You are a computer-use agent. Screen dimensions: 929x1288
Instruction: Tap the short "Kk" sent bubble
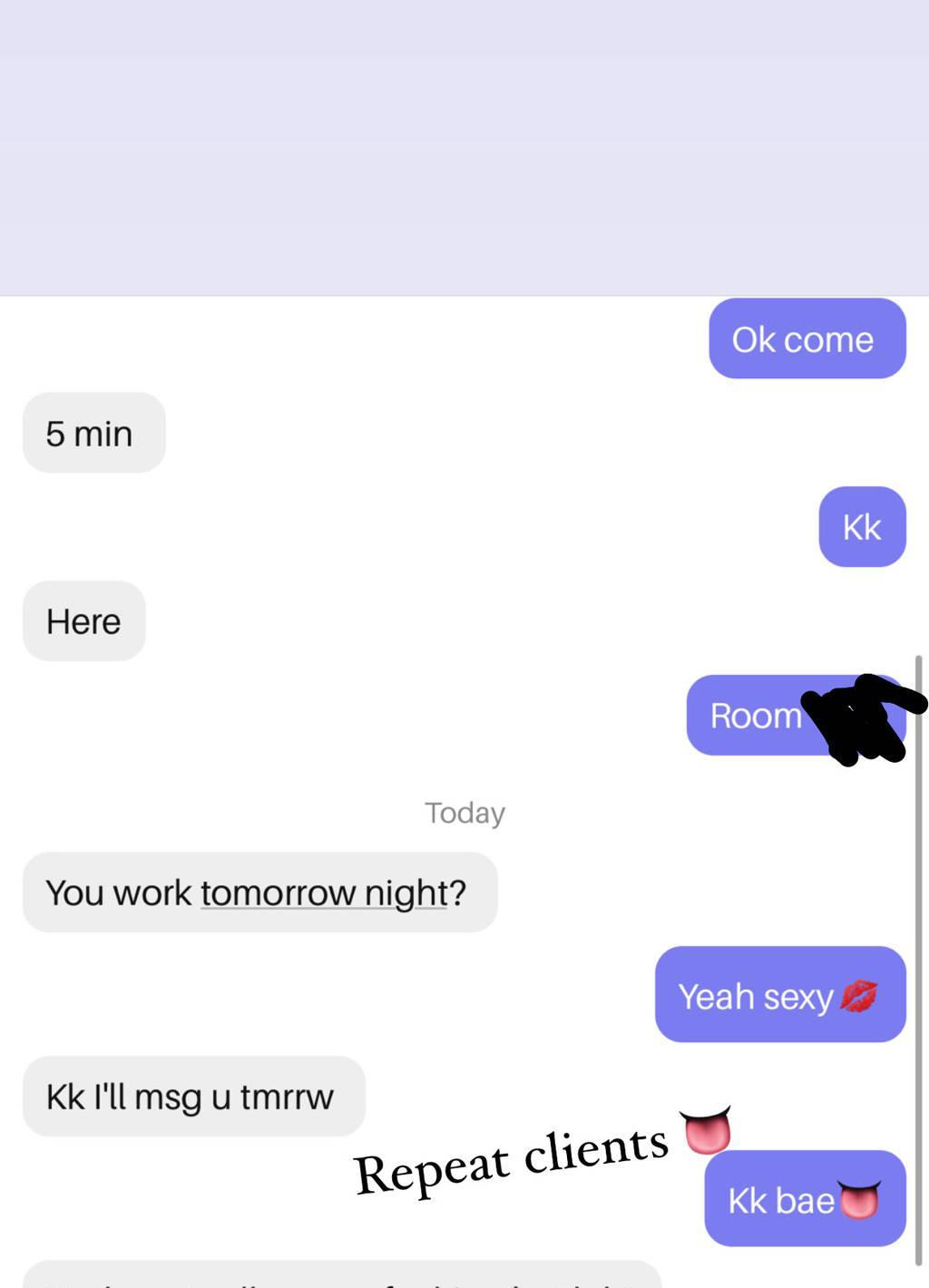tap(862, 527)
